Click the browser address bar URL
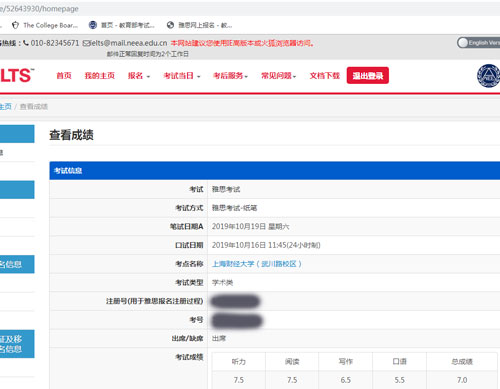 [39, 9]
